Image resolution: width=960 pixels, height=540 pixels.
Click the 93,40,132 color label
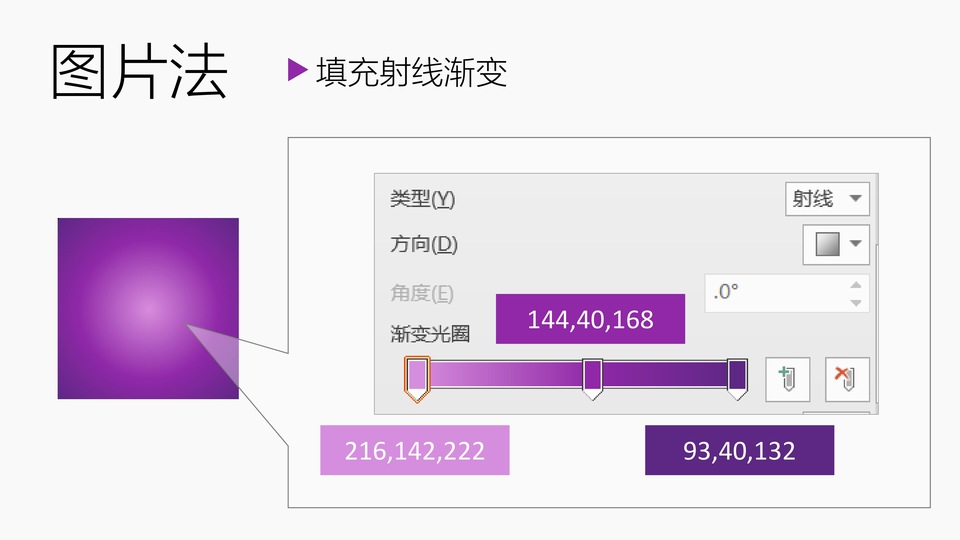pos(739,450)
